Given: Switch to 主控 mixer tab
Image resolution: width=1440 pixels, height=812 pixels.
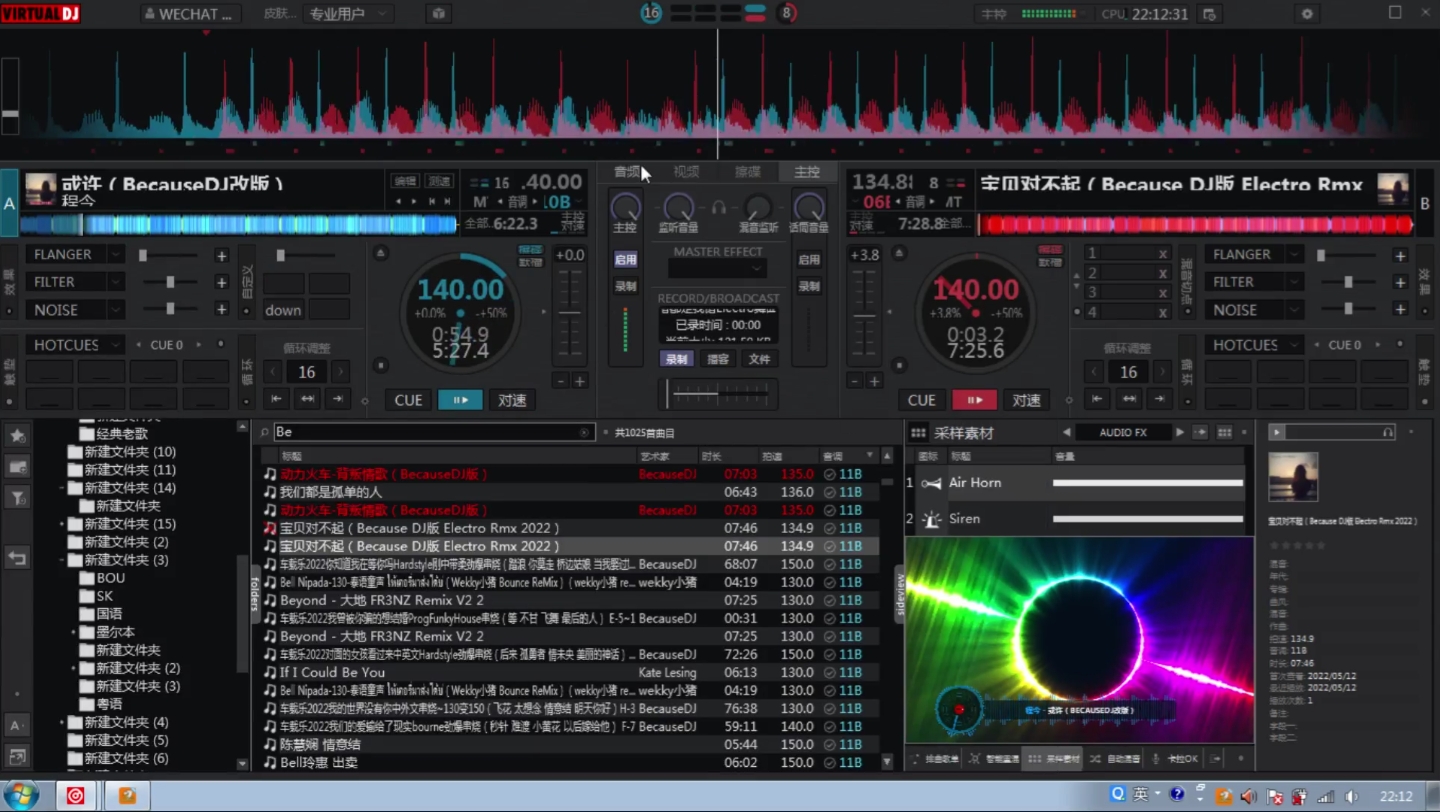Looking at the screenshot, I should tap(807, 172).
